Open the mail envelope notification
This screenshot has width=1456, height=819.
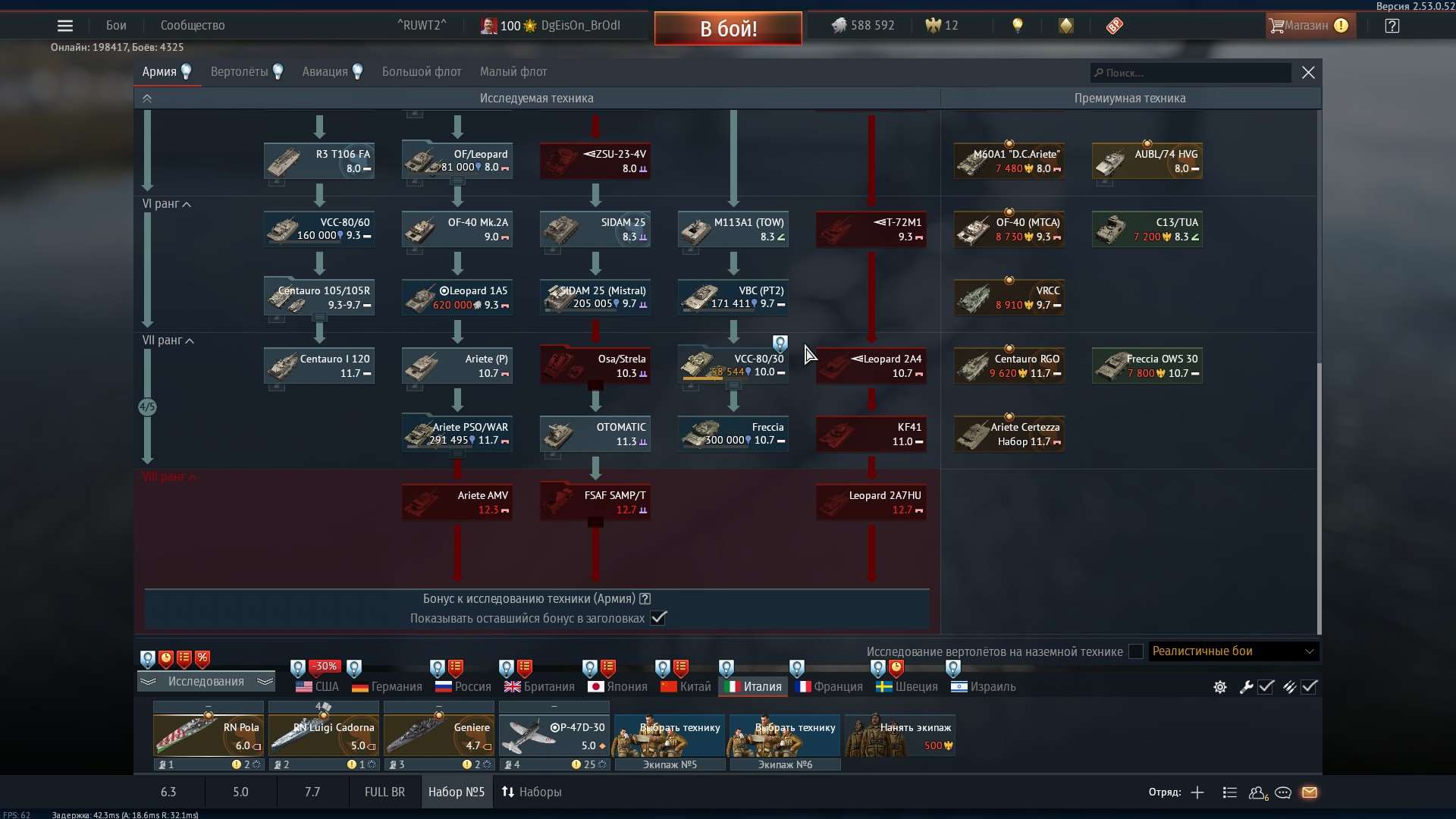(x=1310, y=792)
